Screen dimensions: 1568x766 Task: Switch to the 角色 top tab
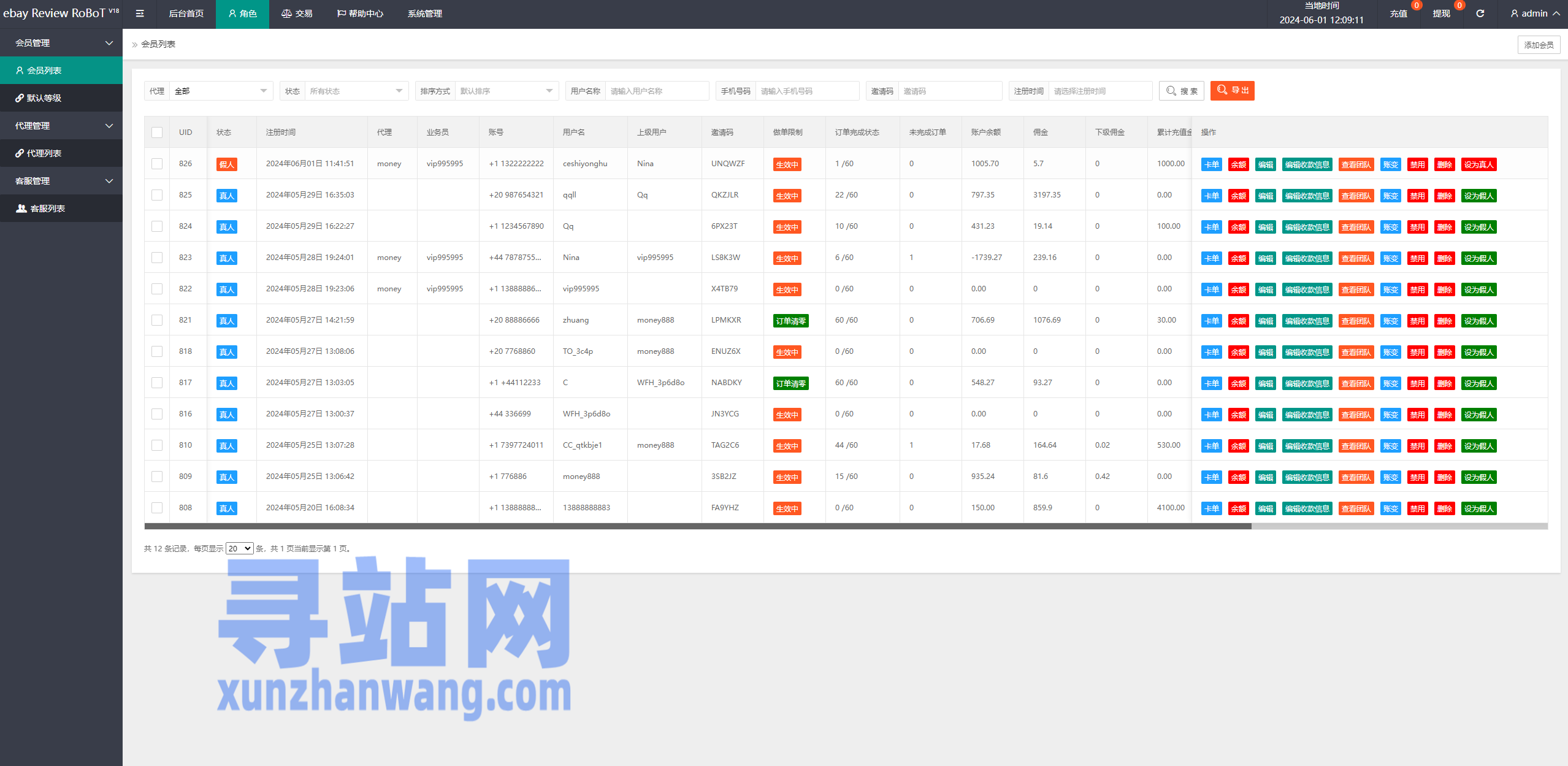[x=242, y=13]
